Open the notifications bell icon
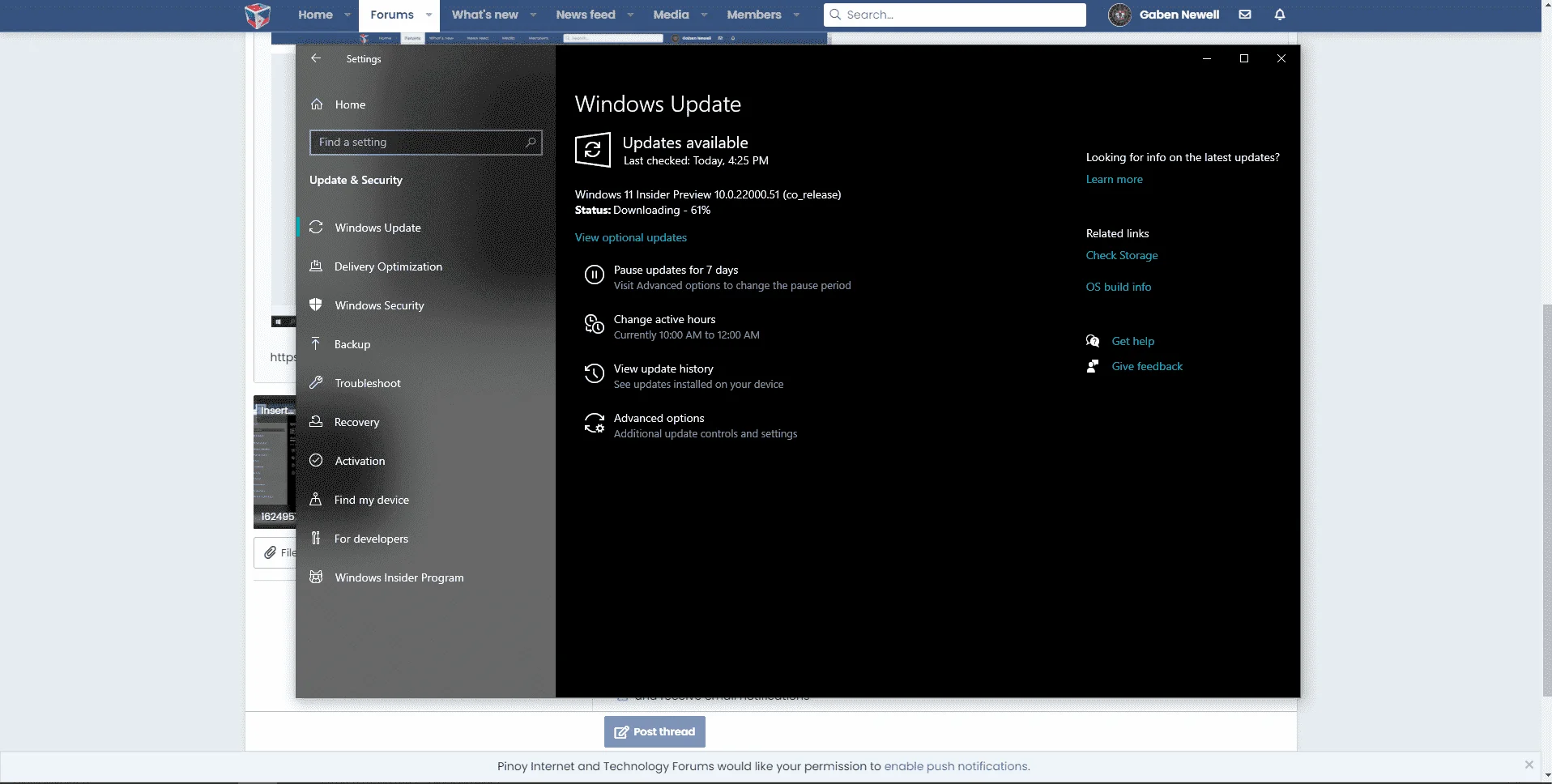The width and height of the screenshot is (1552, 784). (1280, 15)
